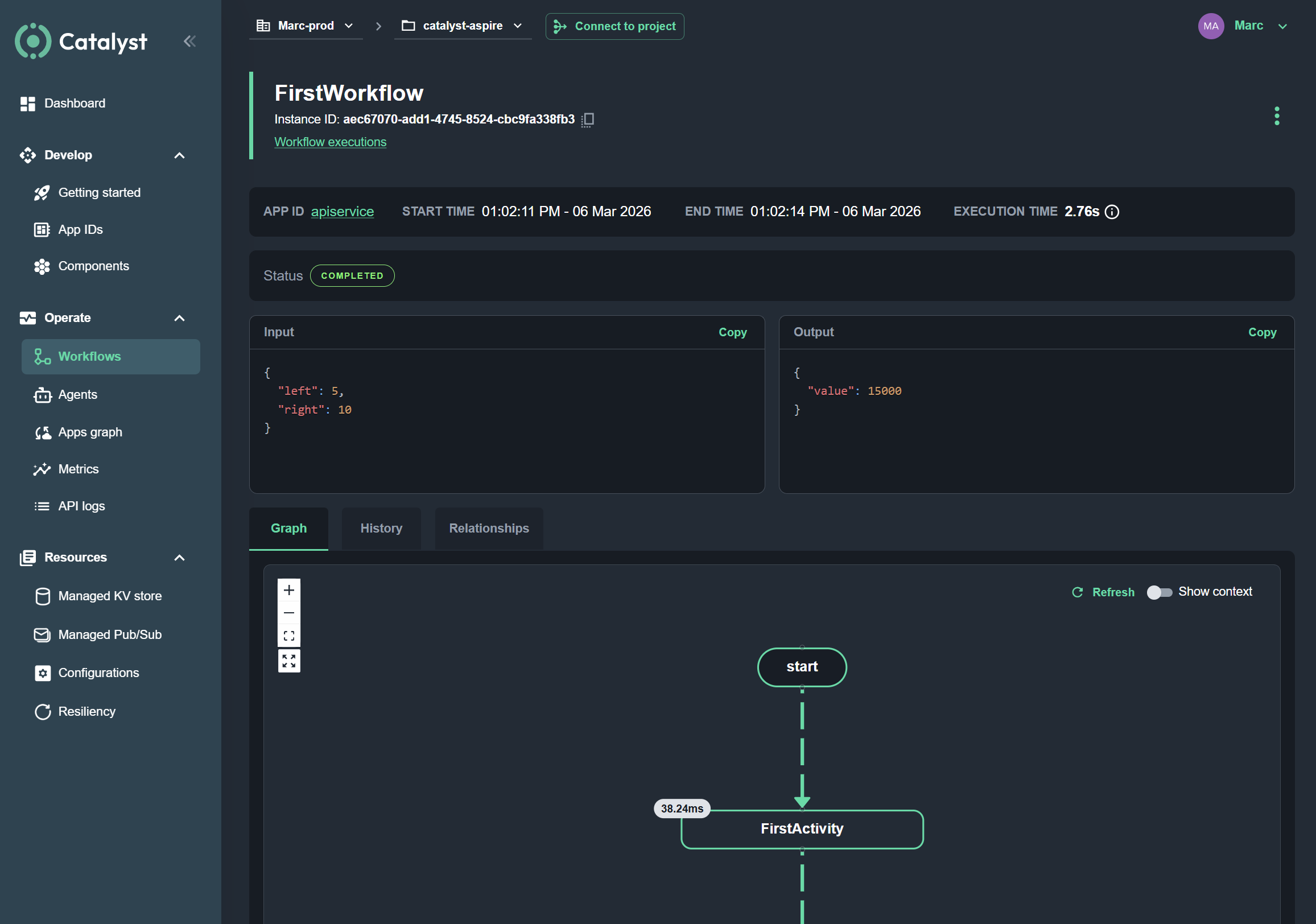The image size is (1316, 924).
Task: Open the Resiliency section
Action: [86, 711]
